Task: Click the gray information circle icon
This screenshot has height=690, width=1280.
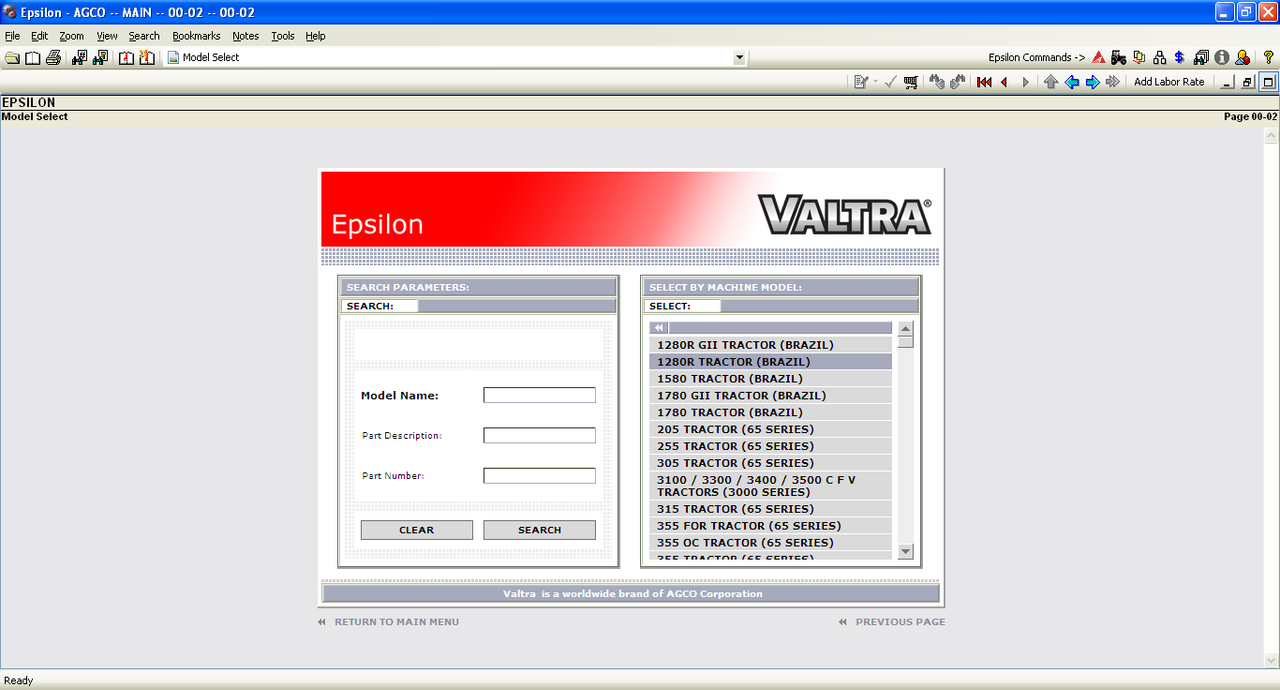Action: 1221,58
